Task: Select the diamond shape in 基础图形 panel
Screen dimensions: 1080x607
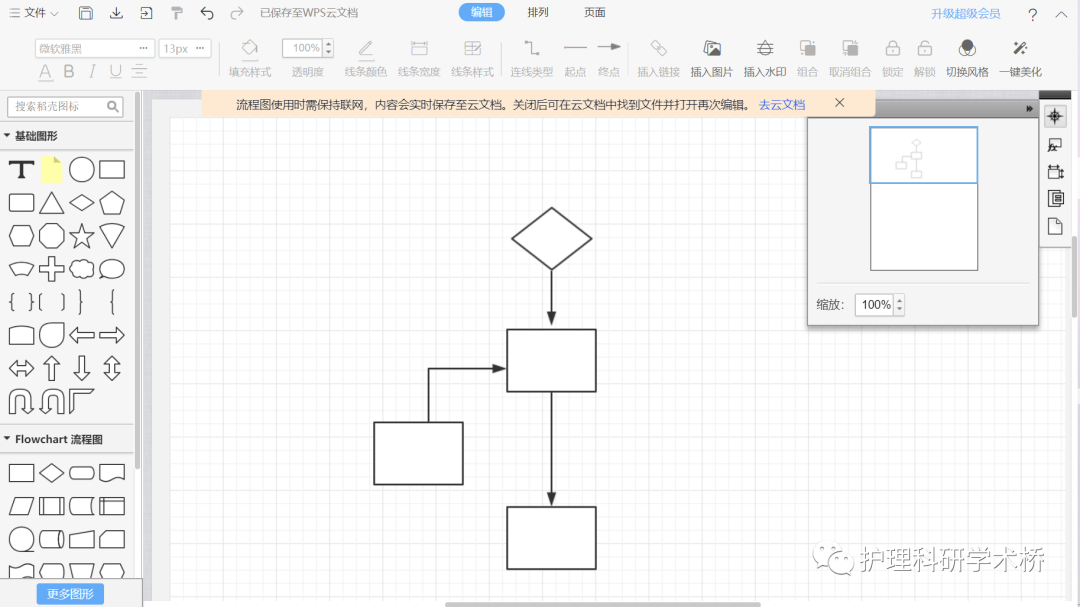Action: point(81,203)
